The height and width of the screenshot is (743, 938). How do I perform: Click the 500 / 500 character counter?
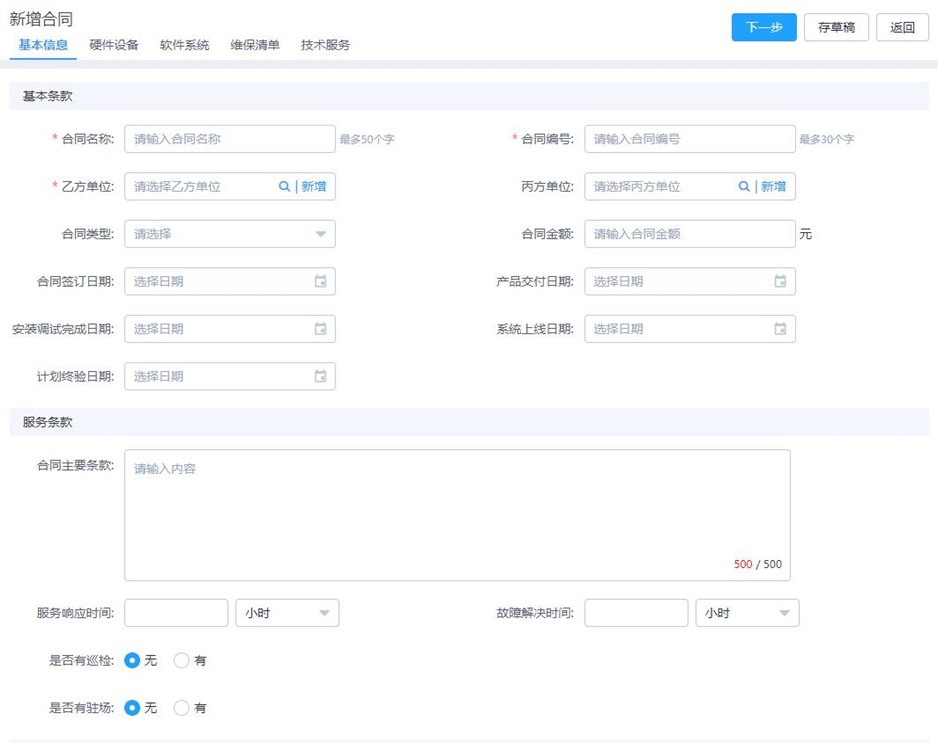tap(758, 564)
